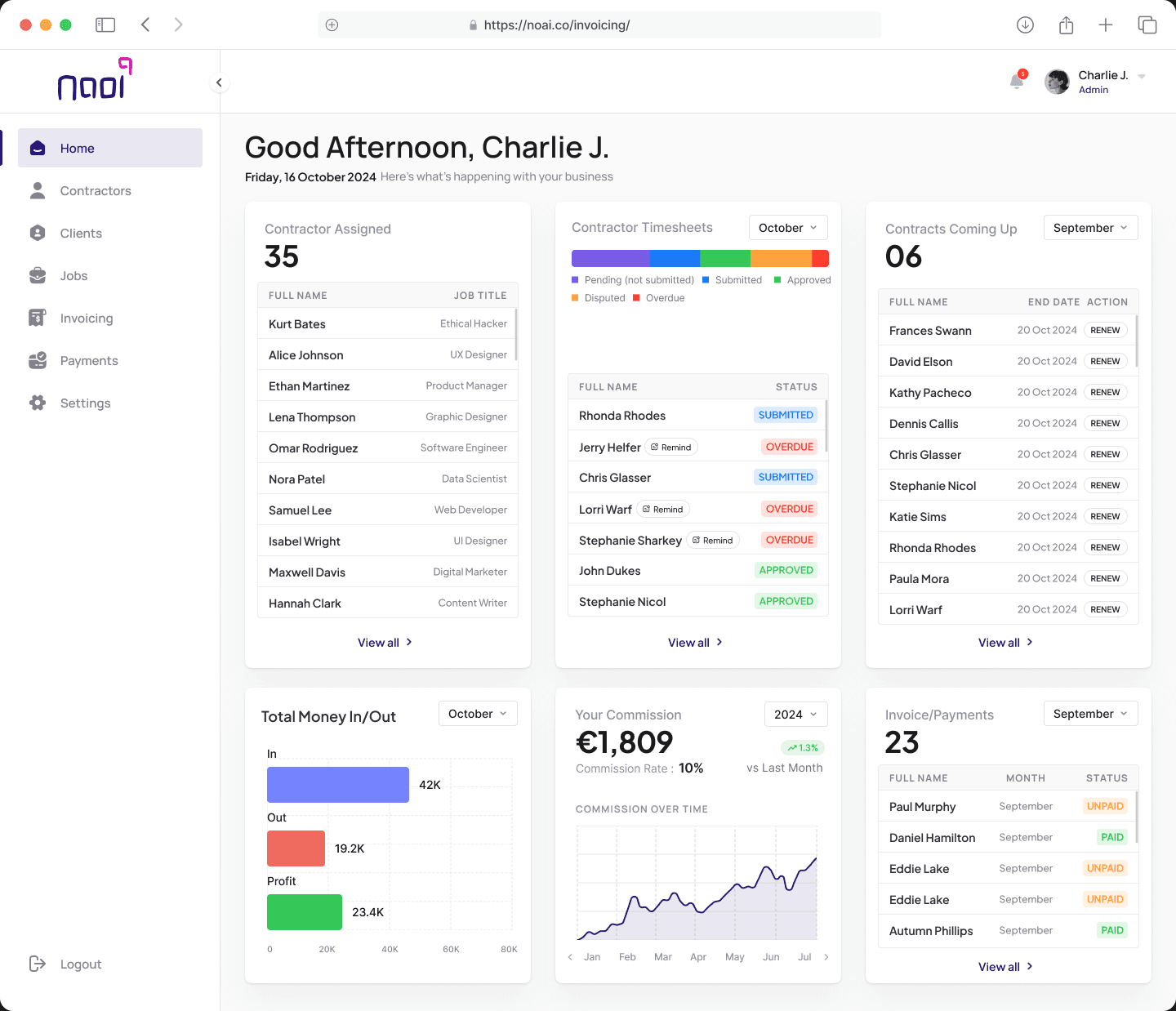Click Paul Murphy UNPAID status badge
The height and width of the screenshot is (1011, 1176).
pos(1105,806)
